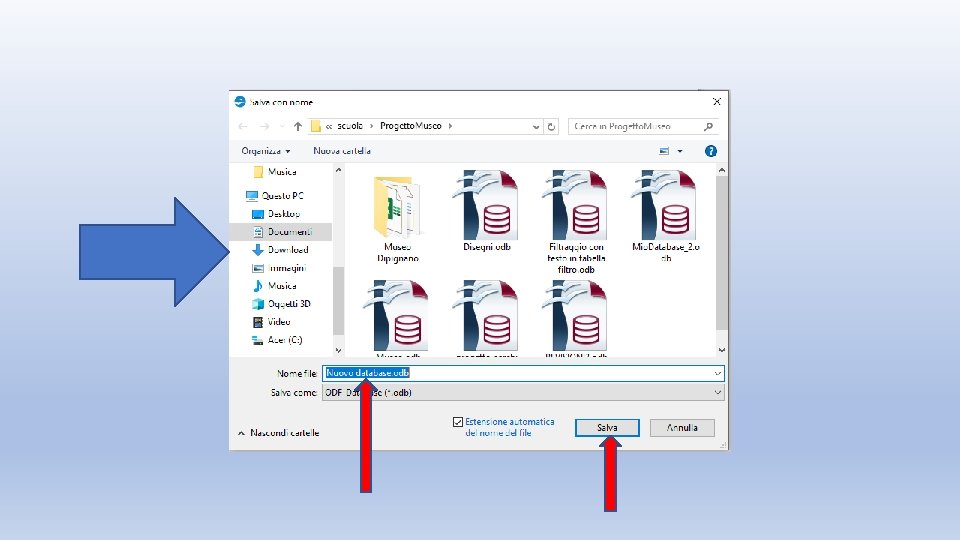This screenshot has height=540, width=960.
Task: Expand the Salva come file type dropdown
Action: 718,392
